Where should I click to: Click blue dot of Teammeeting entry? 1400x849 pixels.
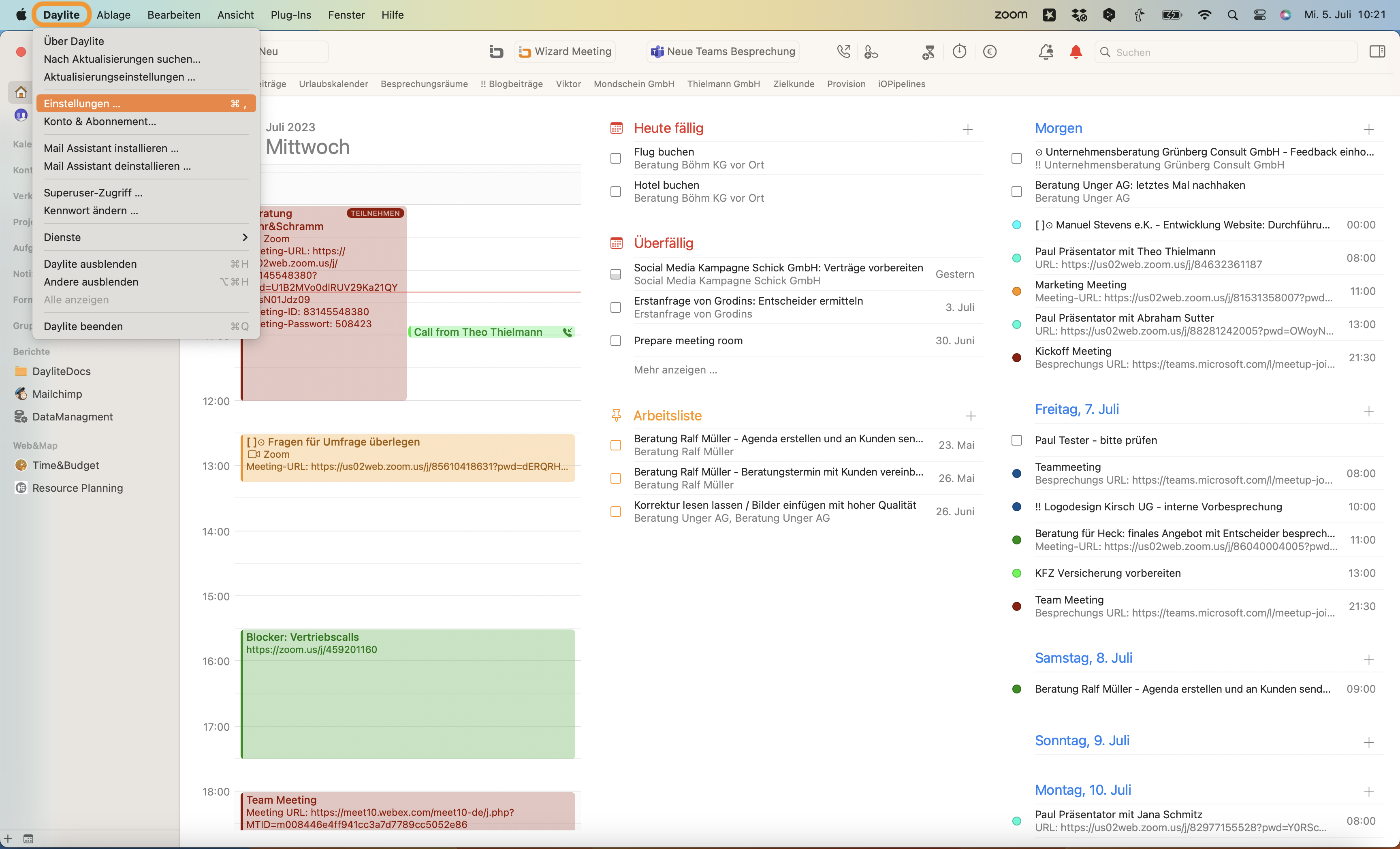click(1016, 474)
